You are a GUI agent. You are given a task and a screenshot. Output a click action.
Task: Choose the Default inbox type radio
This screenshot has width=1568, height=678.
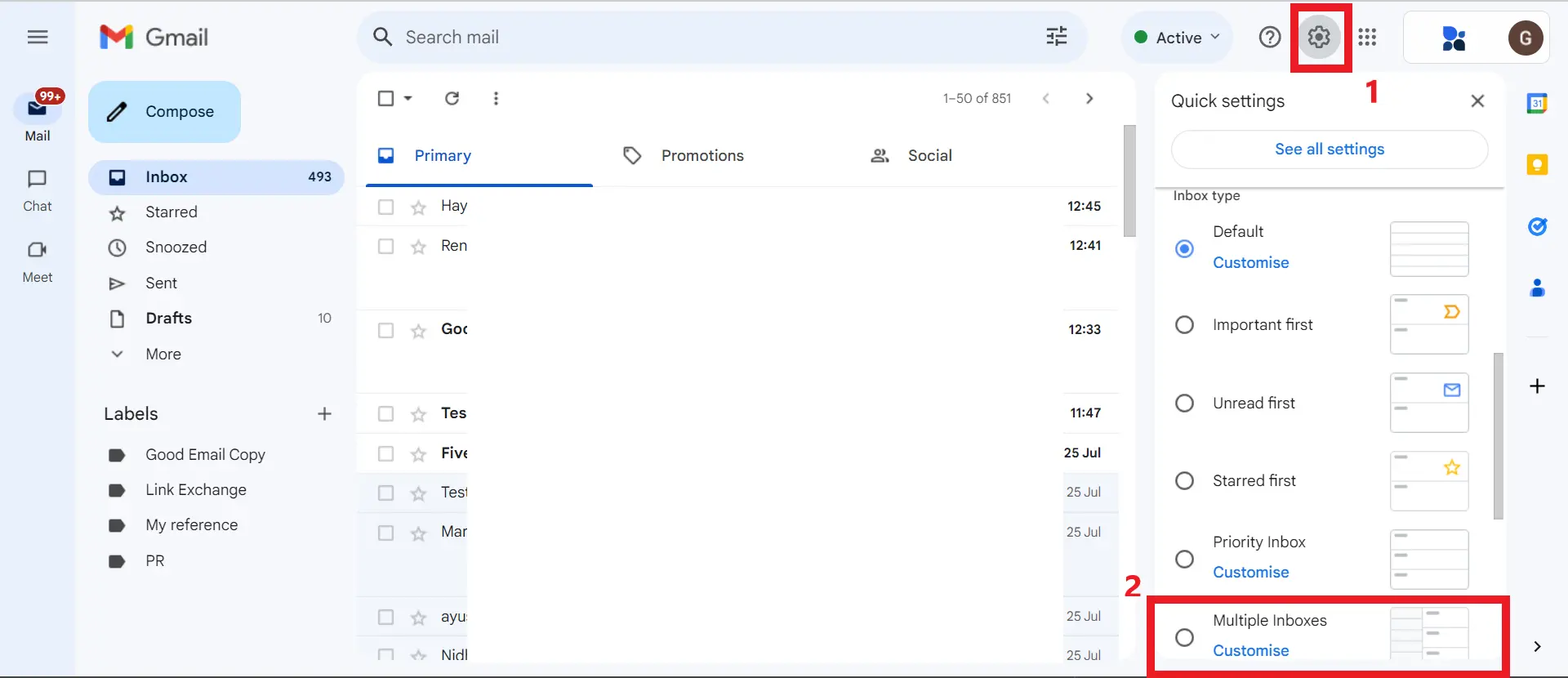point(1184,248)
